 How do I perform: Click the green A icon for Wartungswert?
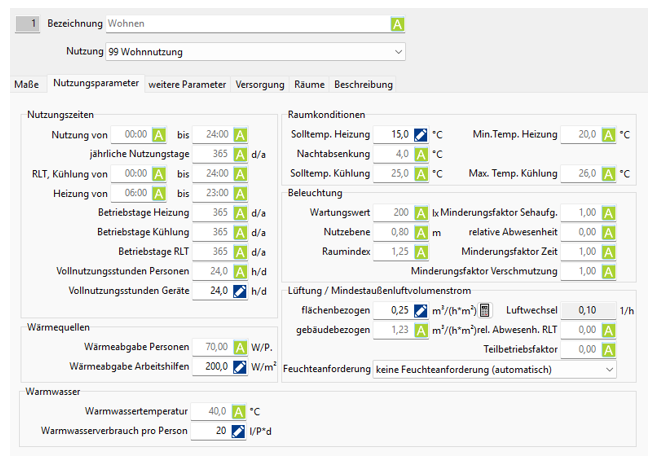point(421,212)
